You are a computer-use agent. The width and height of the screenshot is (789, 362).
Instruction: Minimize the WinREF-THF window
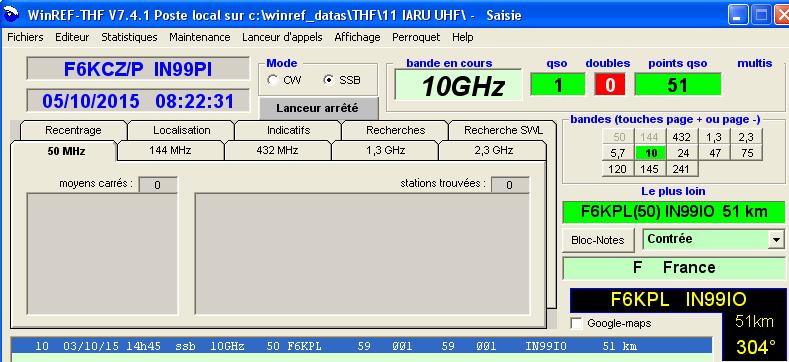coord(738,15)
